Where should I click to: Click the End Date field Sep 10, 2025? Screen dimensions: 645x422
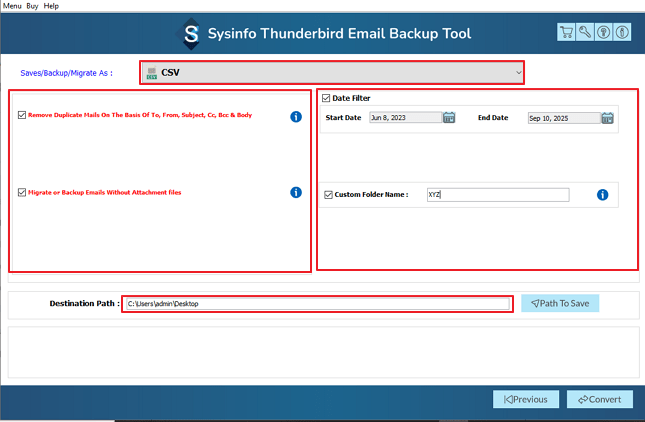(x=564, y=118)
